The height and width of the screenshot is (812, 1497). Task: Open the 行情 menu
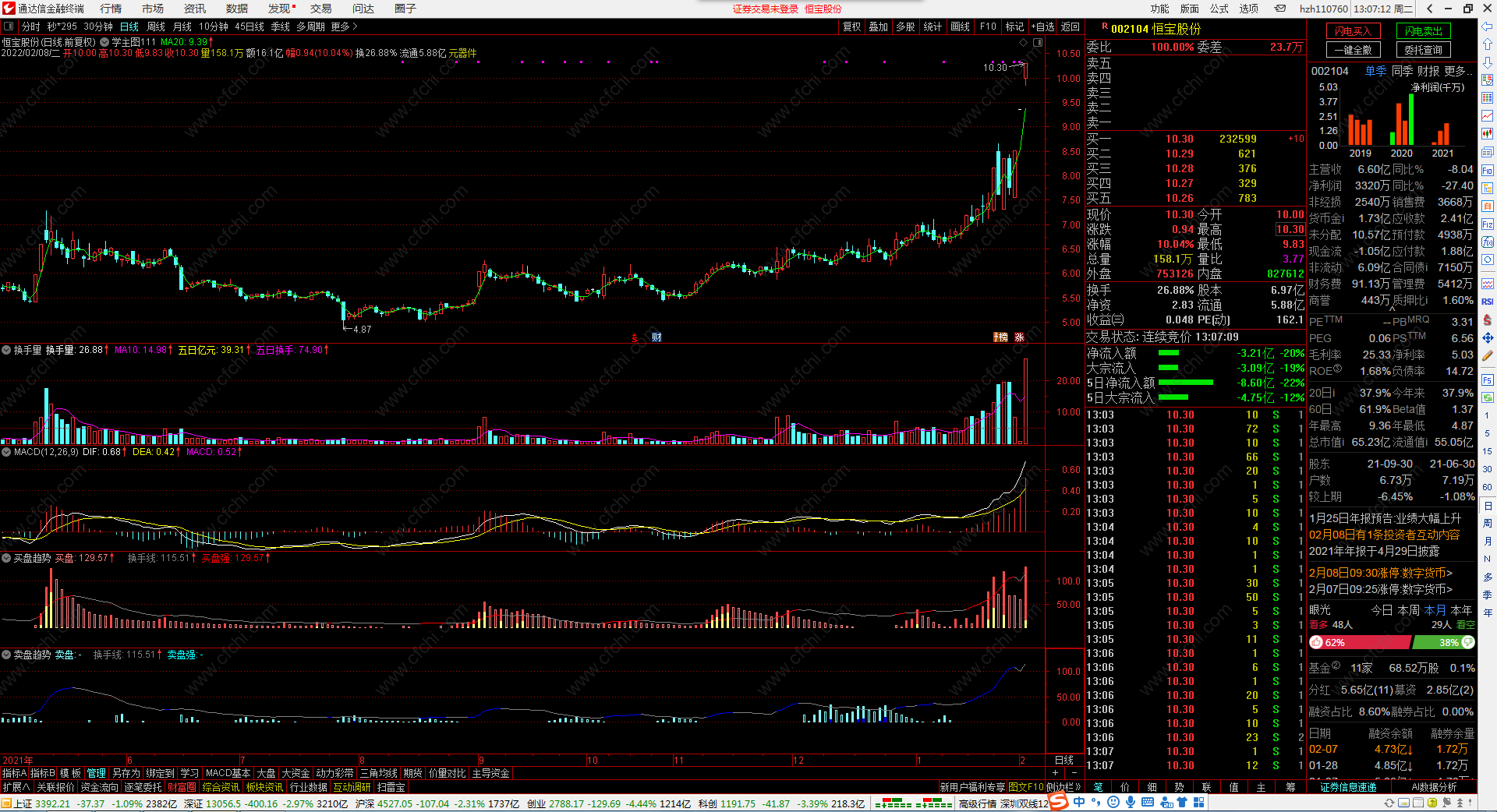click(111, 9)
